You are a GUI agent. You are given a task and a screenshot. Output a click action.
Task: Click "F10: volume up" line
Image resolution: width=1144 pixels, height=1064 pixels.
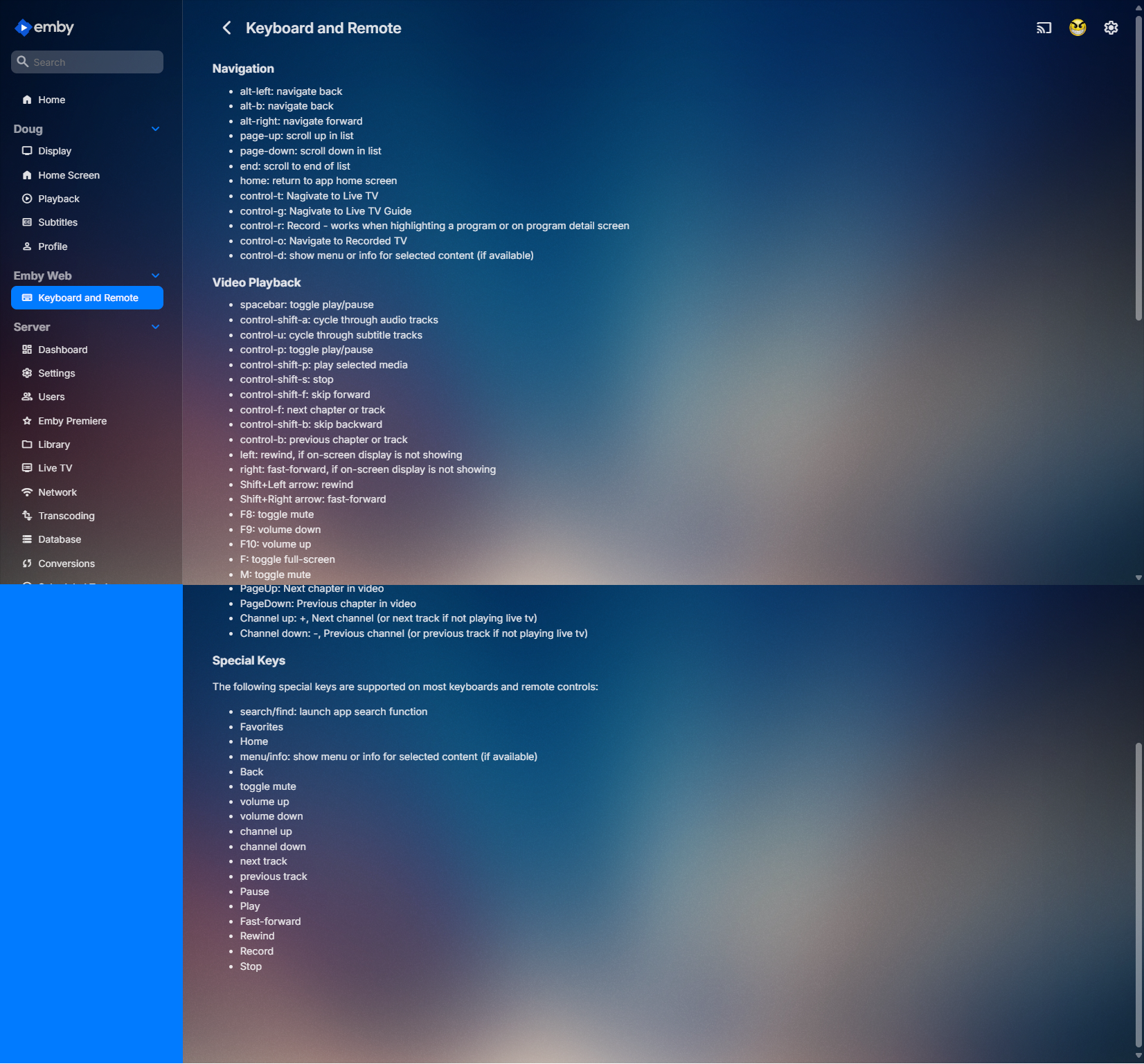pos(276,544)
